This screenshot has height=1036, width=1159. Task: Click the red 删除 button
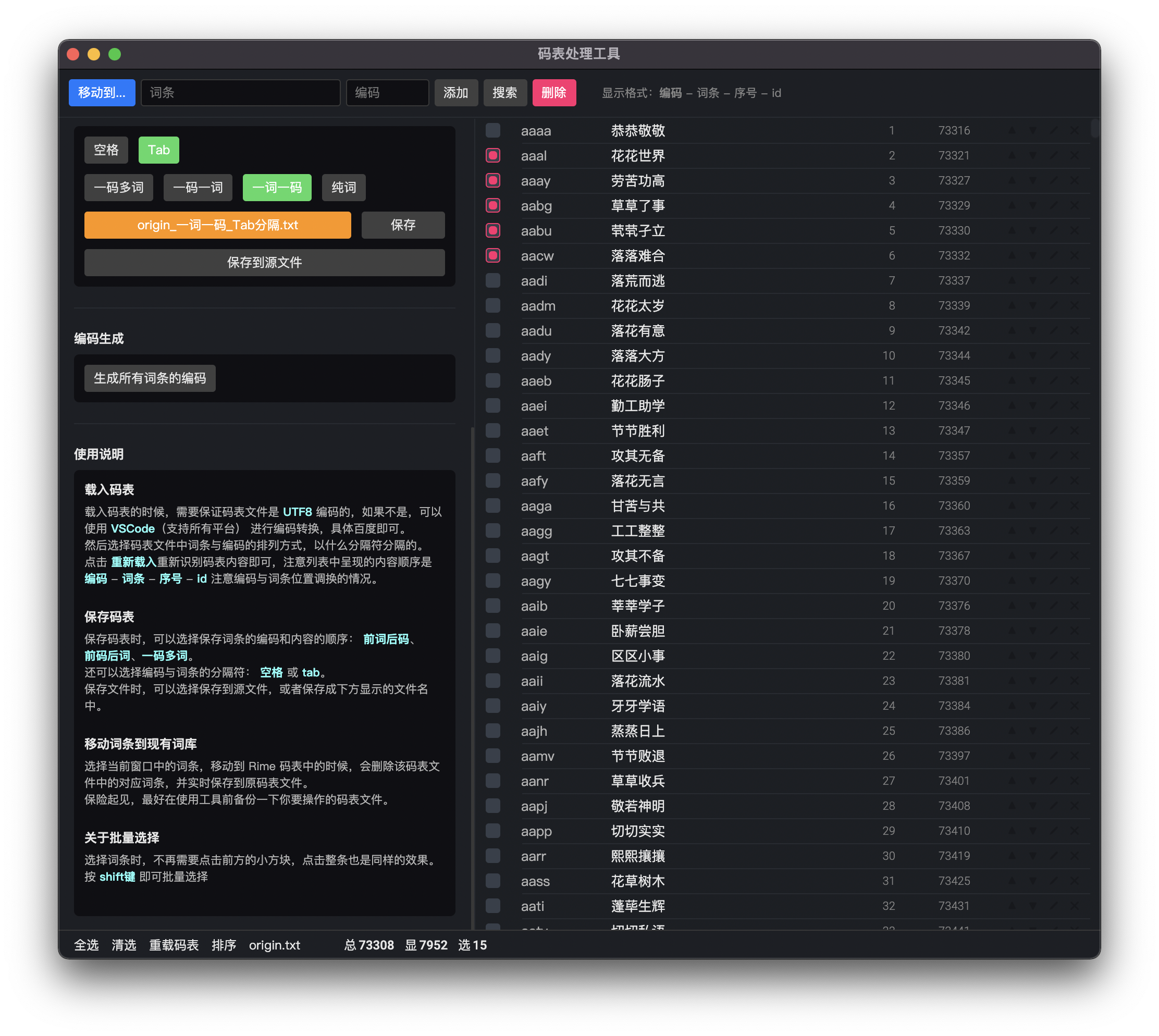point(554,93)
